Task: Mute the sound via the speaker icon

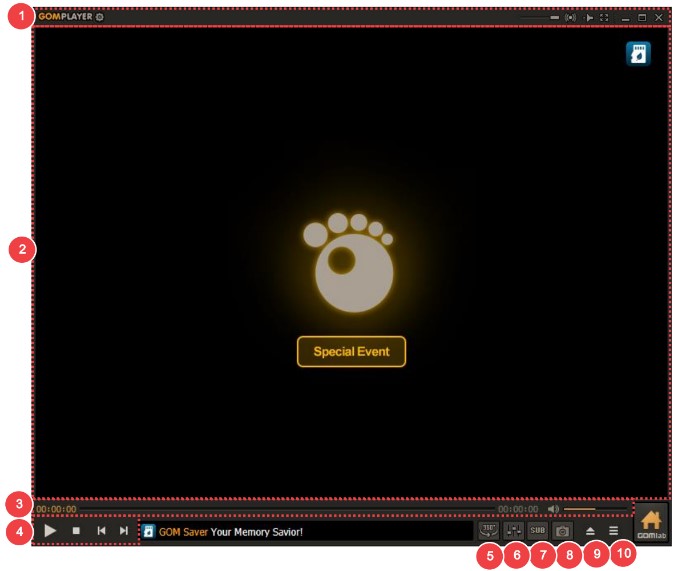Action: click(x=552, y=509)
